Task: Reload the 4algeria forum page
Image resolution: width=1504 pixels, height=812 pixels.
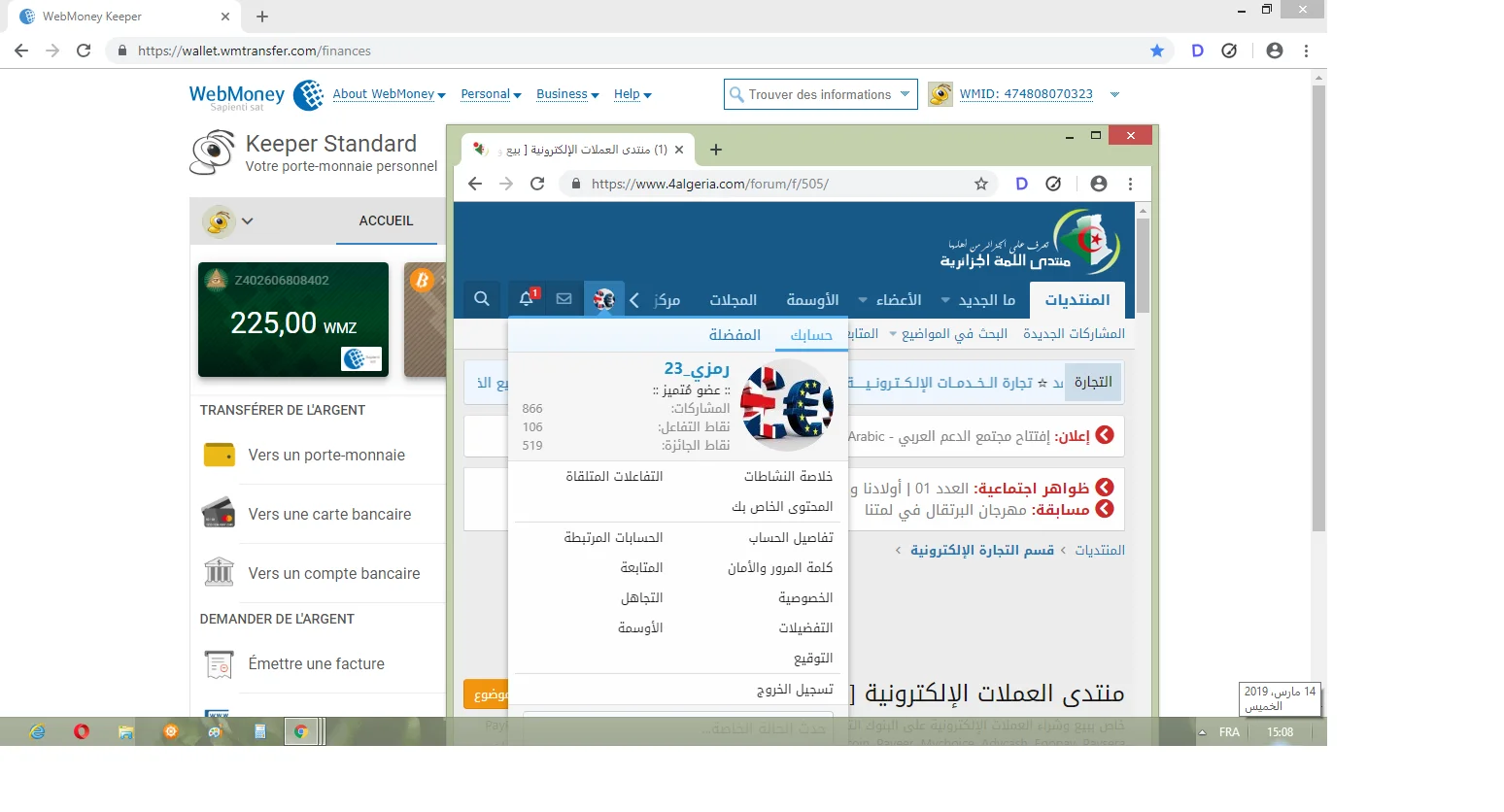Action: tap(537, 184)
